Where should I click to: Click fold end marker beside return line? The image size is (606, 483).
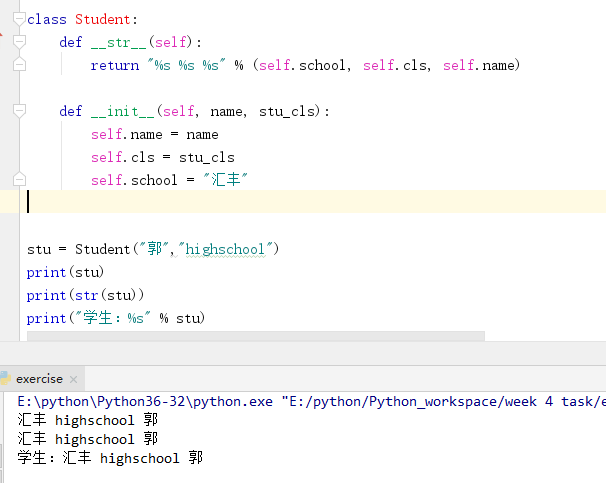19,64
